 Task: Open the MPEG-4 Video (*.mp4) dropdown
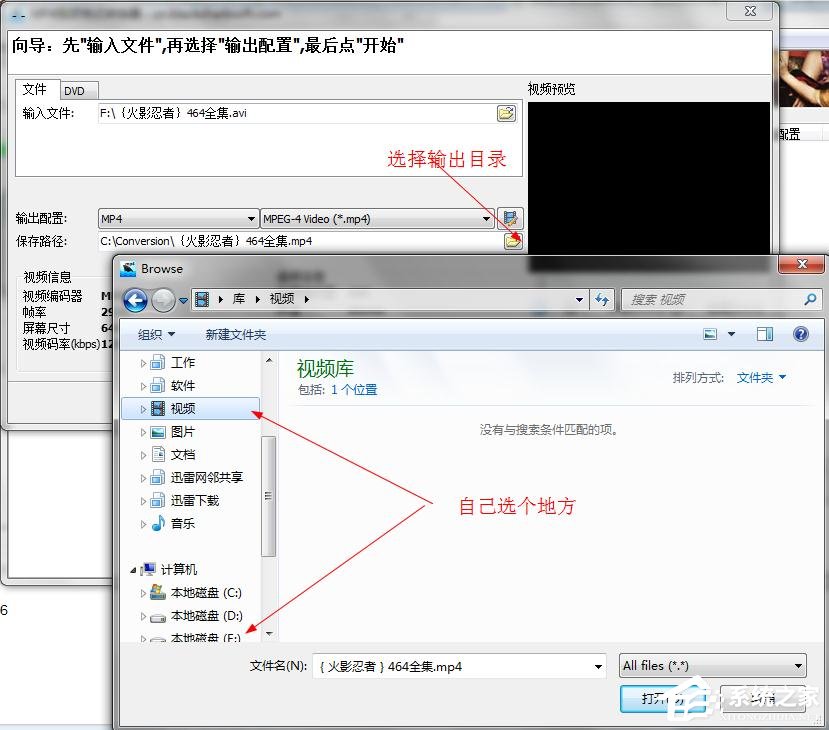tap(486, 218)
